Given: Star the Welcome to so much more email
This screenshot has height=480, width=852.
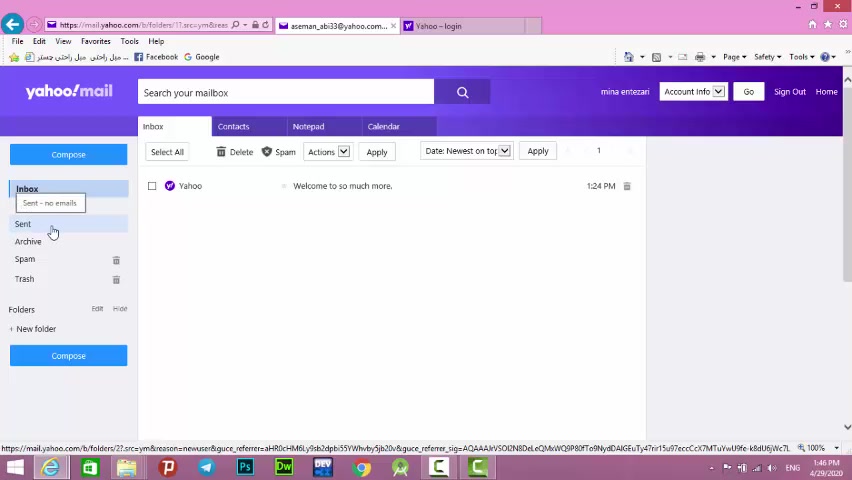Looking at the screenshot, I should (x=284, y=186).
